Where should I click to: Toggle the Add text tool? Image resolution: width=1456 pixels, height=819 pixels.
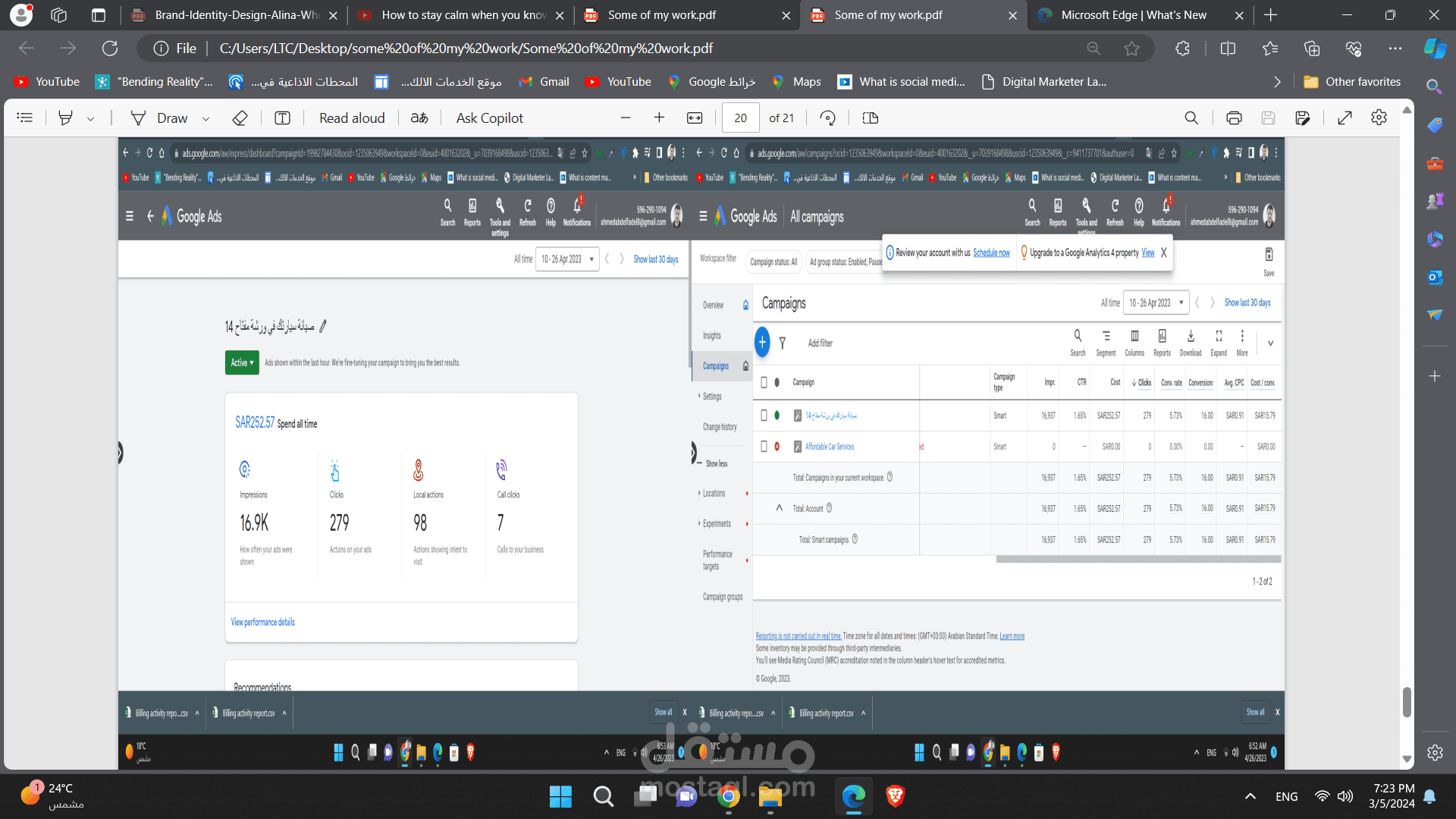tap(282, 118)
